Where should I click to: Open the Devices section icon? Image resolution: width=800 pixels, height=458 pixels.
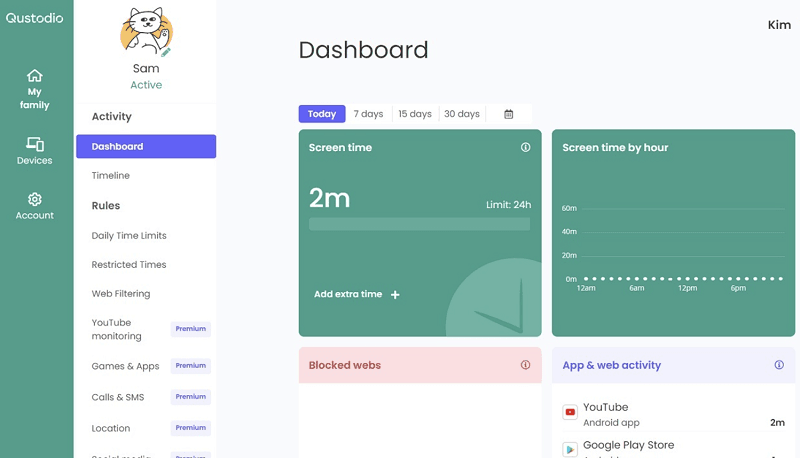point(35,144)
